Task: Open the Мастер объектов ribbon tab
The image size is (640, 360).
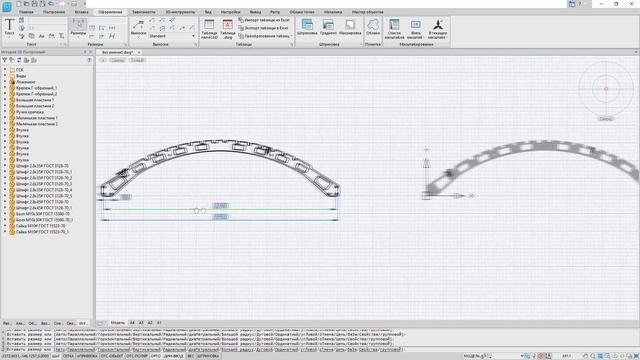Action: tap(368, 12)
